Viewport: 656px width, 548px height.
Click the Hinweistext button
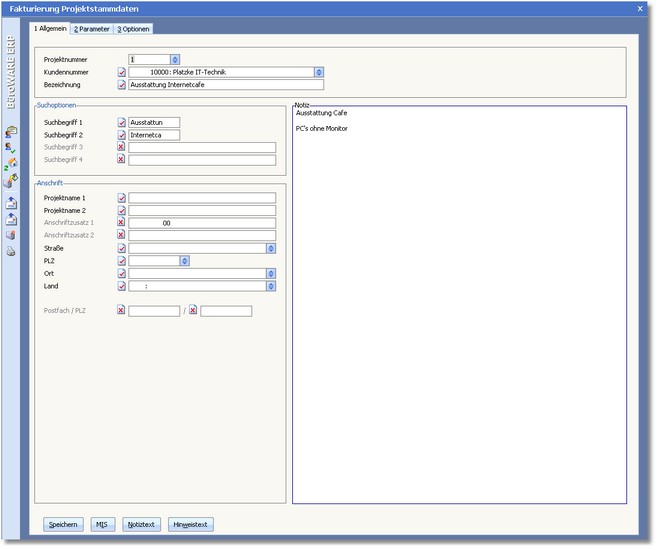[x=191, y=524]
